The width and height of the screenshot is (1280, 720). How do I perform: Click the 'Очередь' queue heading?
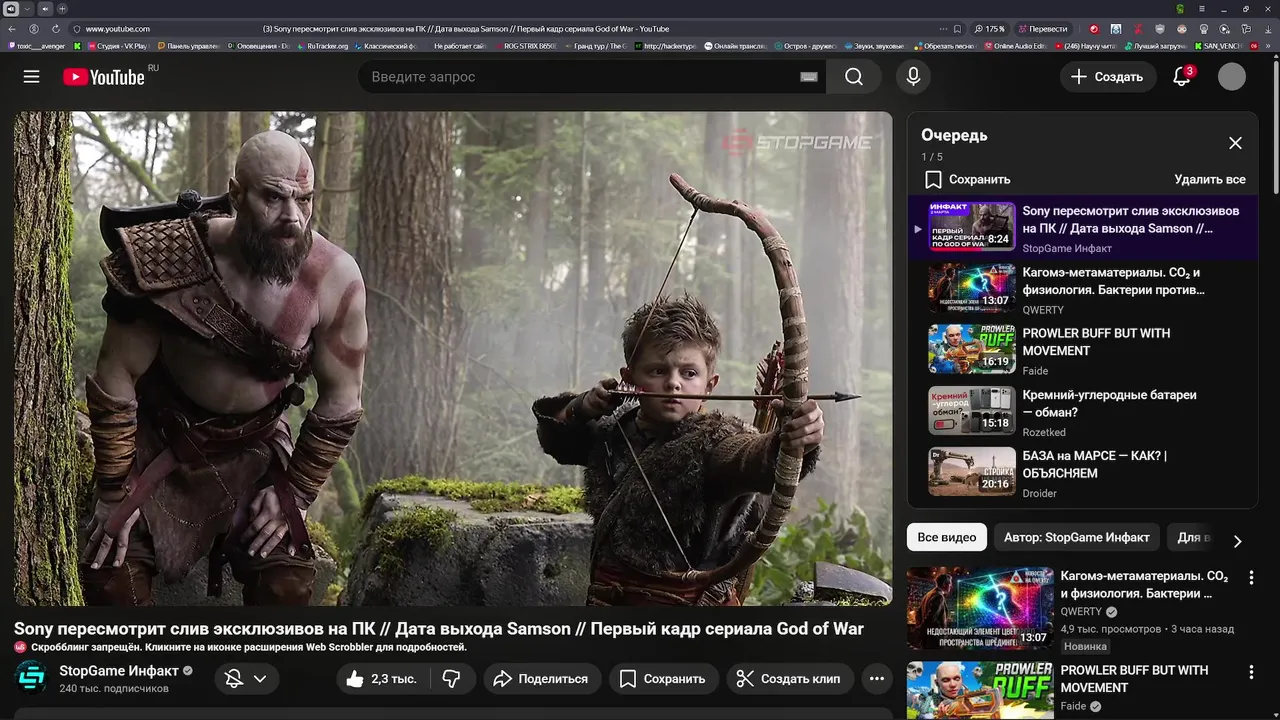(954, 135)
